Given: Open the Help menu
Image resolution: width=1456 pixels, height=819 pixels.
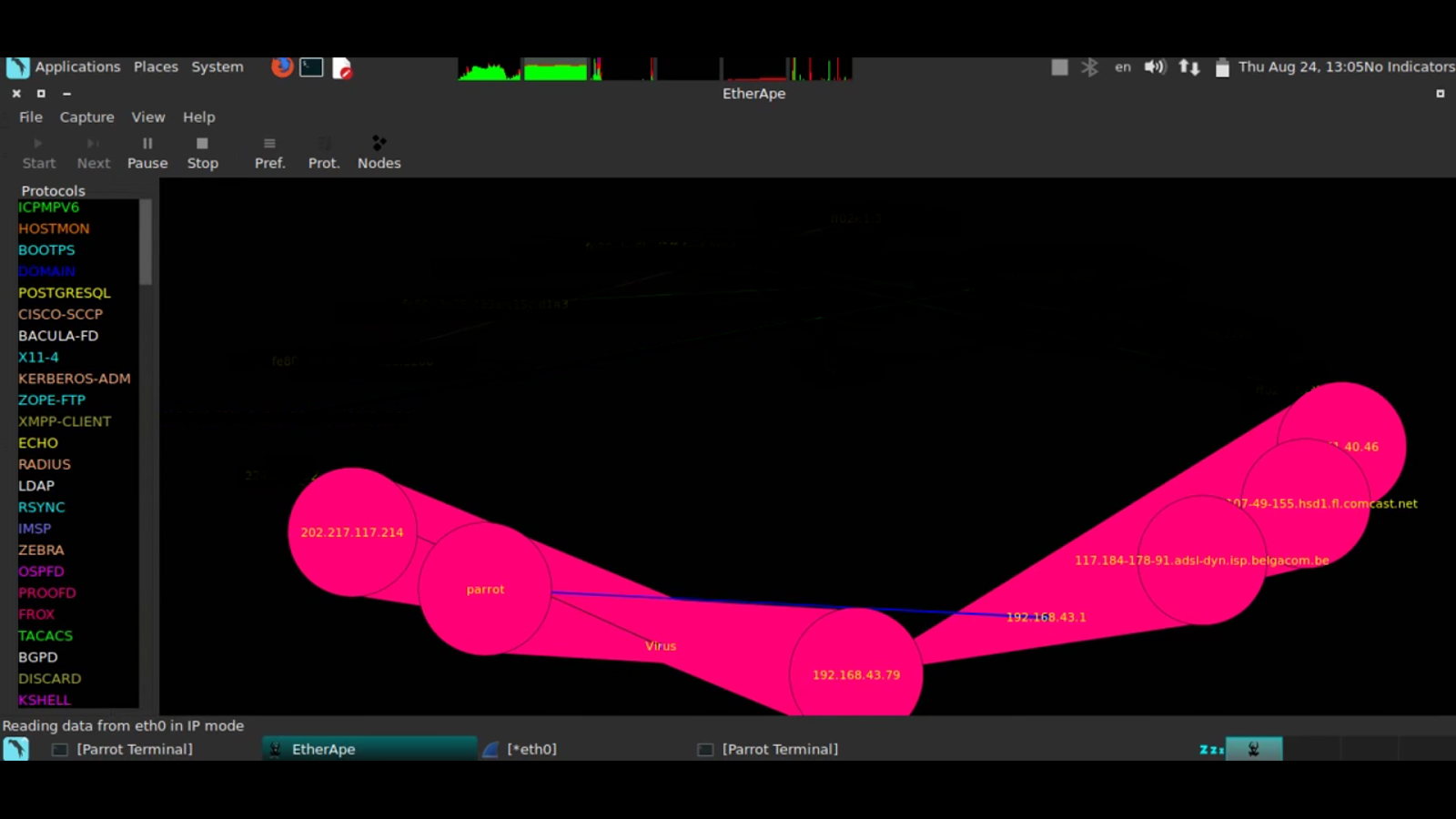Looking at the screenshot, I should (x=198, y=116).
